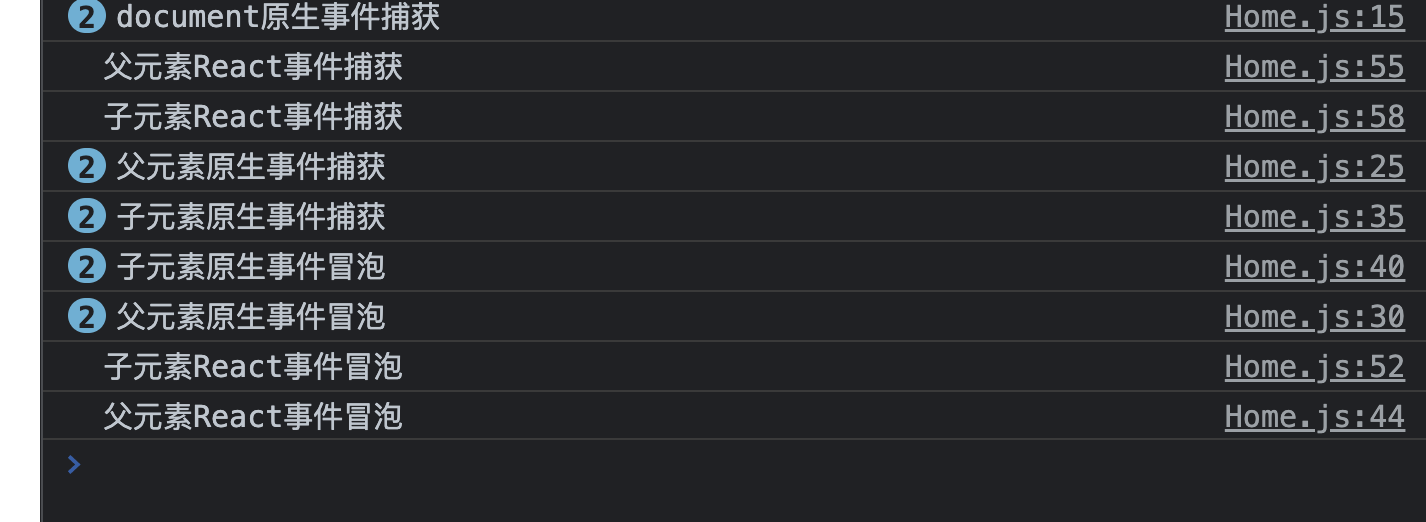
Task: Select the 父元素React事件捕获 log message
Action: point(253,67)
